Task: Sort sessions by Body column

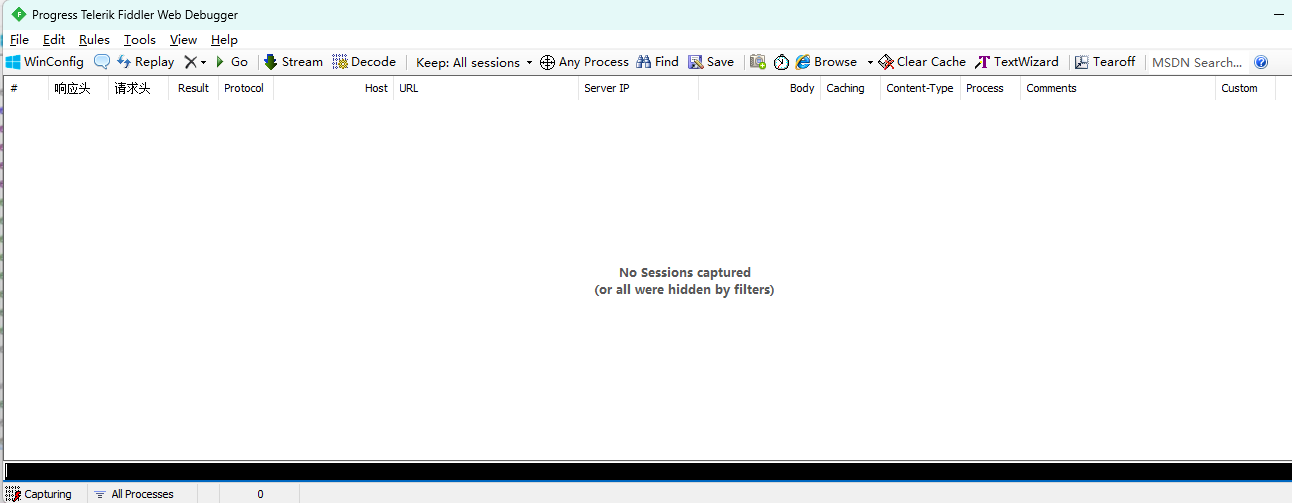Action: [x=759, y=88]
